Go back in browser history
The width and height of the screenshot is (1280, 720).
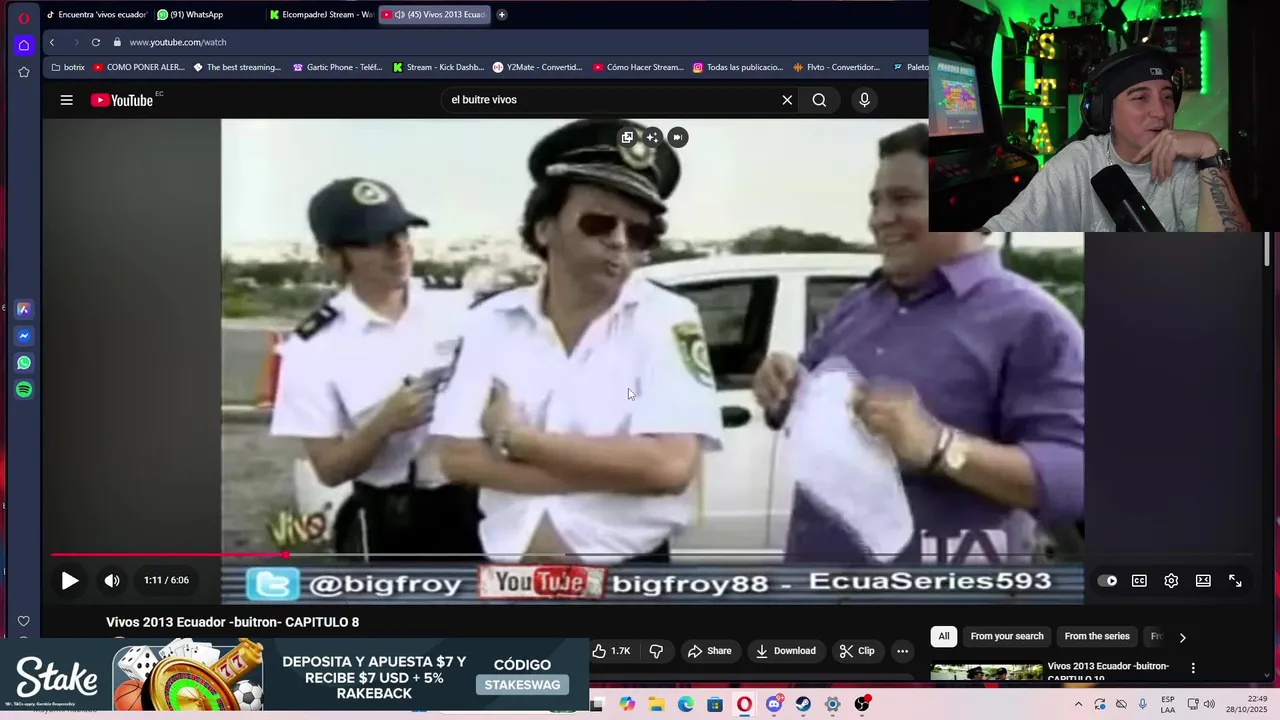click(52, 42)
